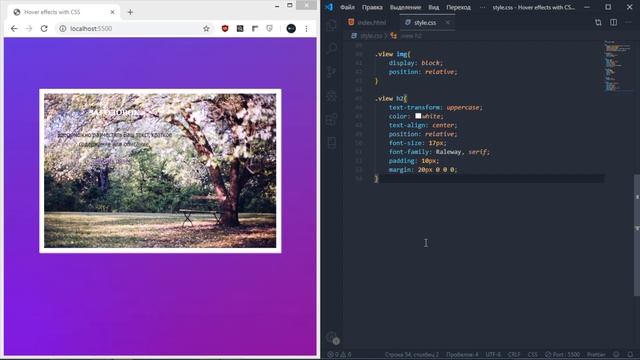
Task: Open the Chrome profile avatar
Action: [291, 29]
